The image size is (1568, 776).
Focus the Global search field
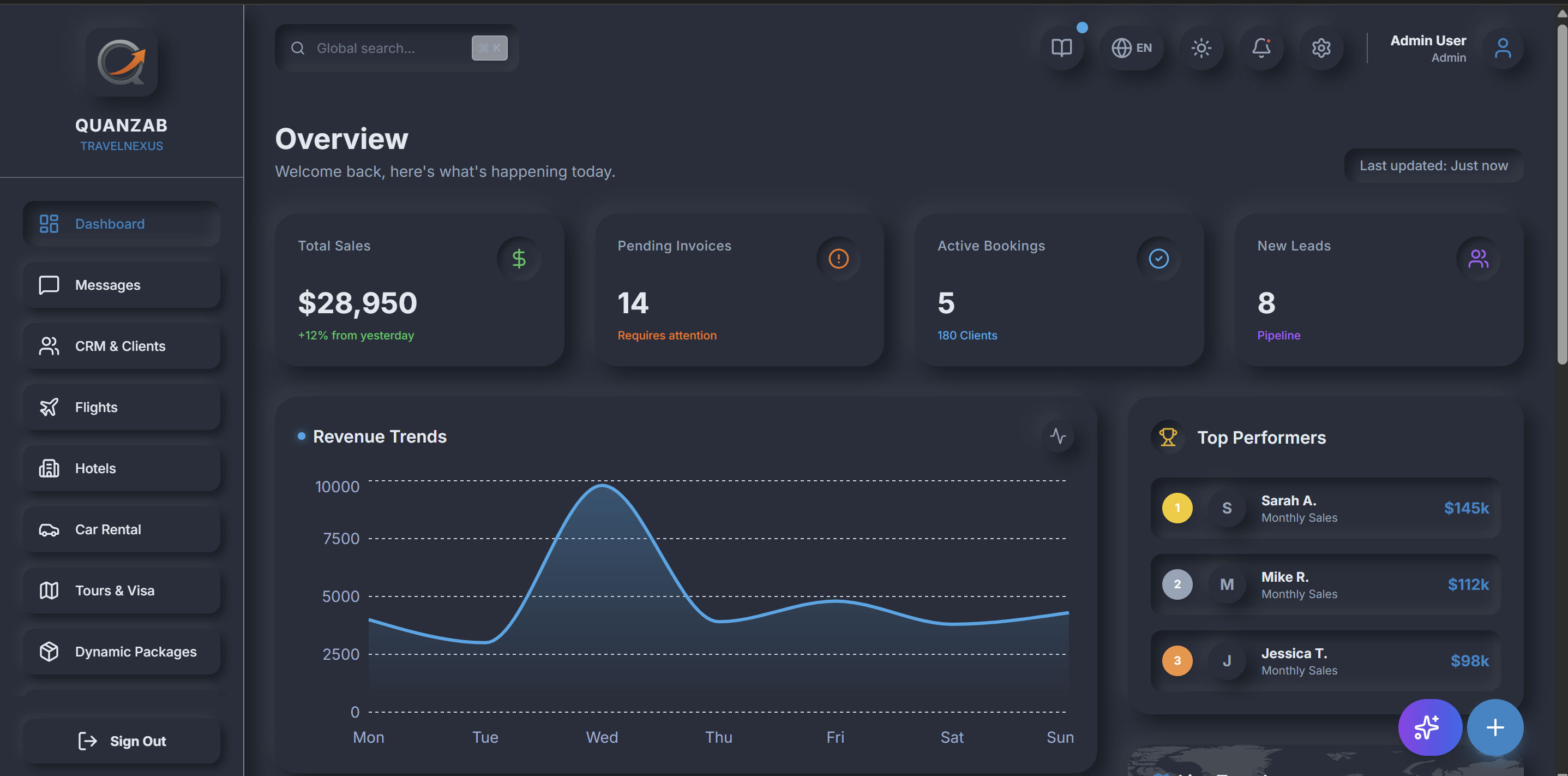[396, 47]
